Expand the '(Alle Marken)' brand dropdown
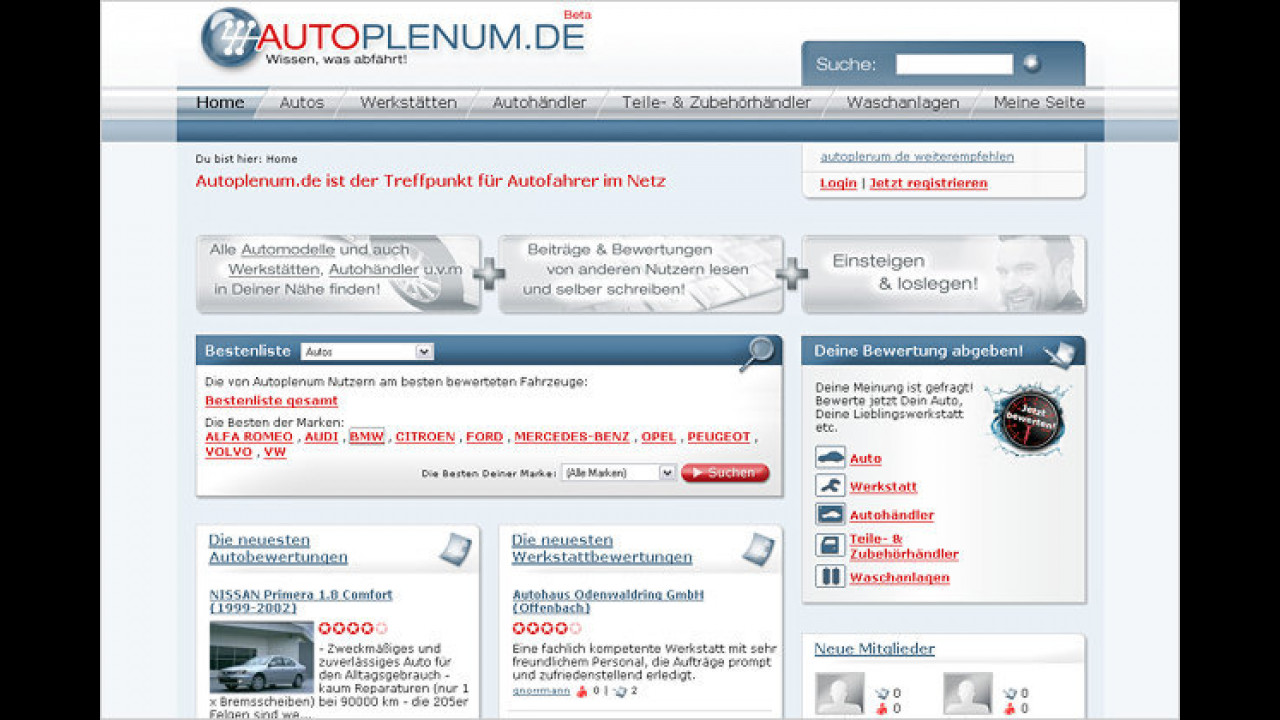This screenshot has height=720, width=1280. [x=618, y=471]
